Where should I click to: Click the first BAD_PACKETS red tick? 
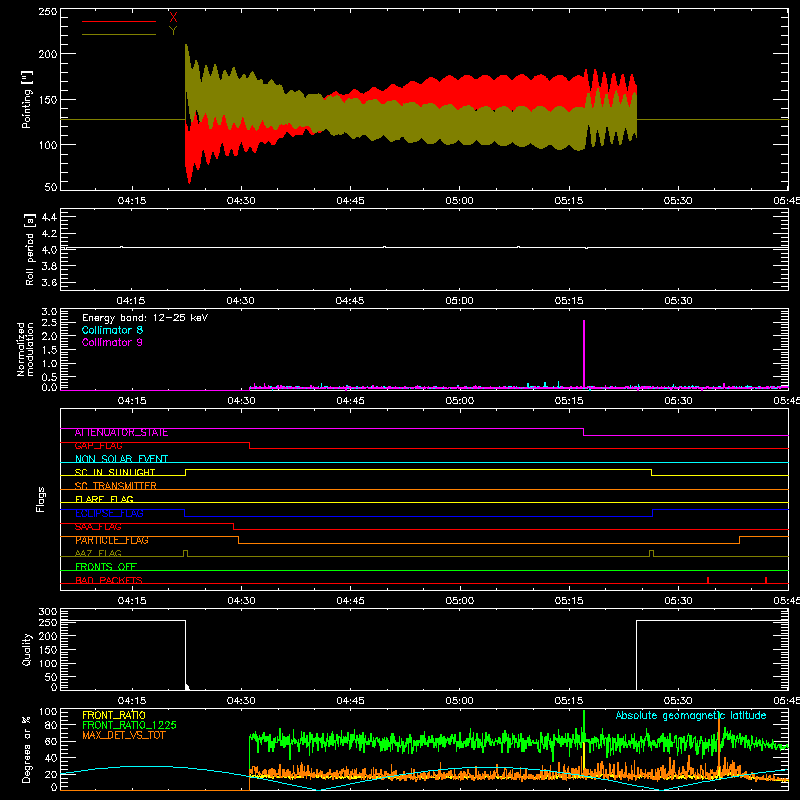click(x=708, y=580)
